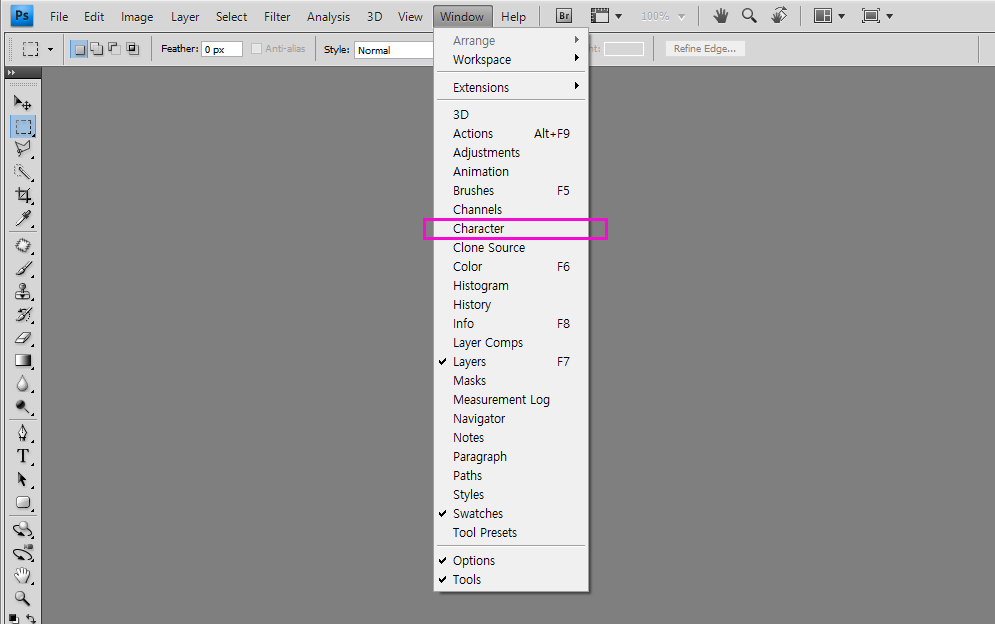Choose Add to selection mode
The image size is (995, 624).
(96, 49)
